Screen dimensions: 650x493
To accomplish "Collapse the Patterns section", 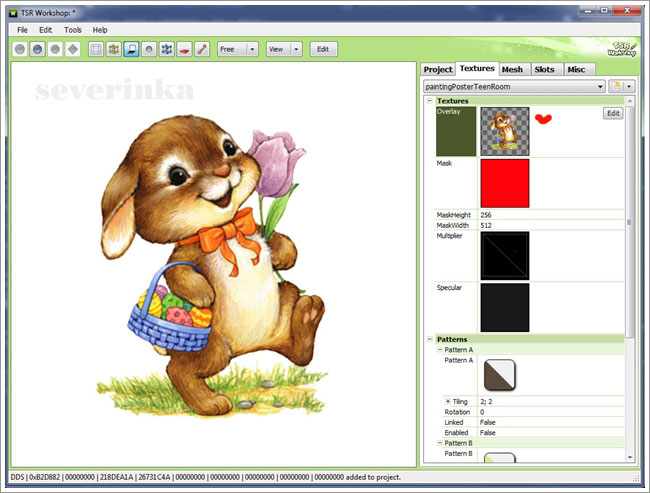I will (x=430, y=339).
